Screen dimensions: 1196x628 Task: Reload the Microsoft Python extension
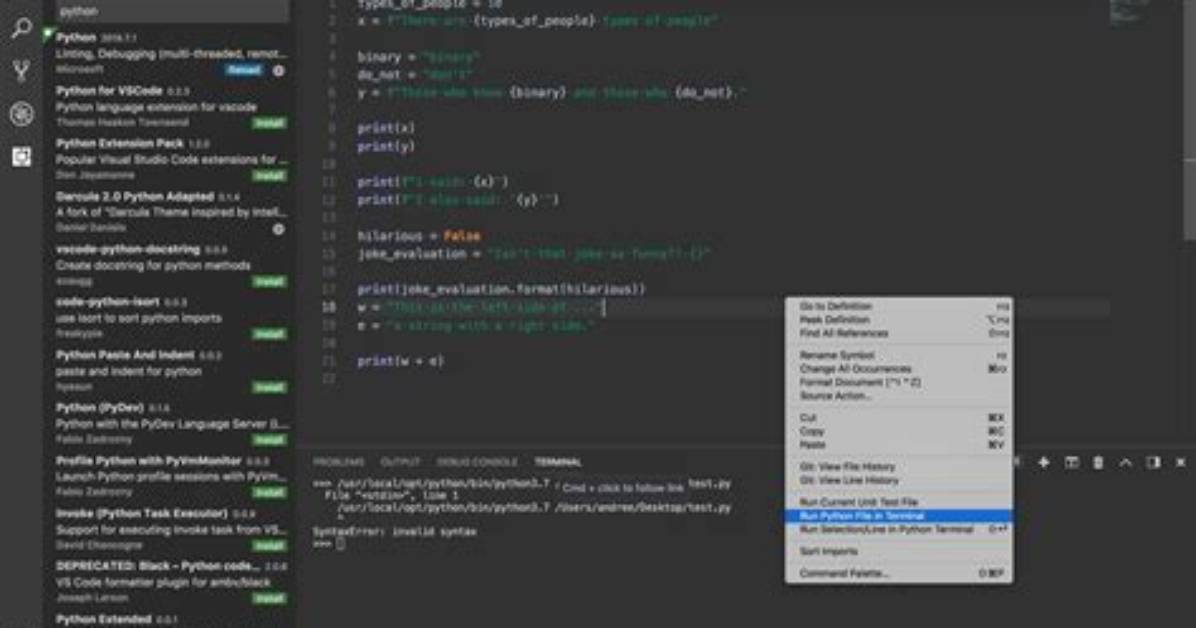point(243,70)
